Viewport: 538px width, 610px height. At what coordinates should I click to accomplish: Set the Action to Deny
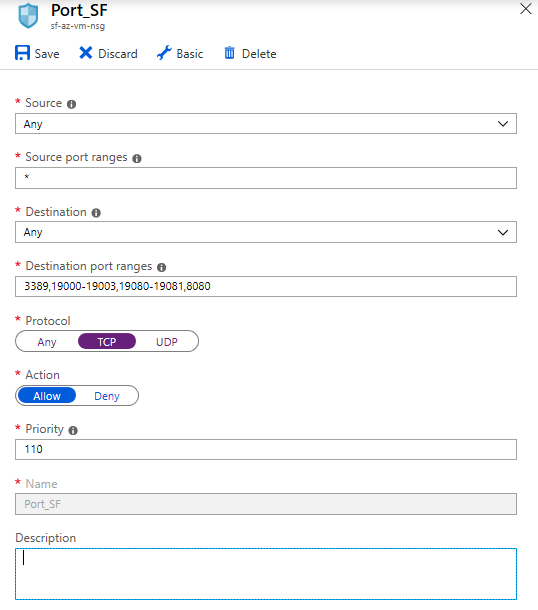[107, 396]
